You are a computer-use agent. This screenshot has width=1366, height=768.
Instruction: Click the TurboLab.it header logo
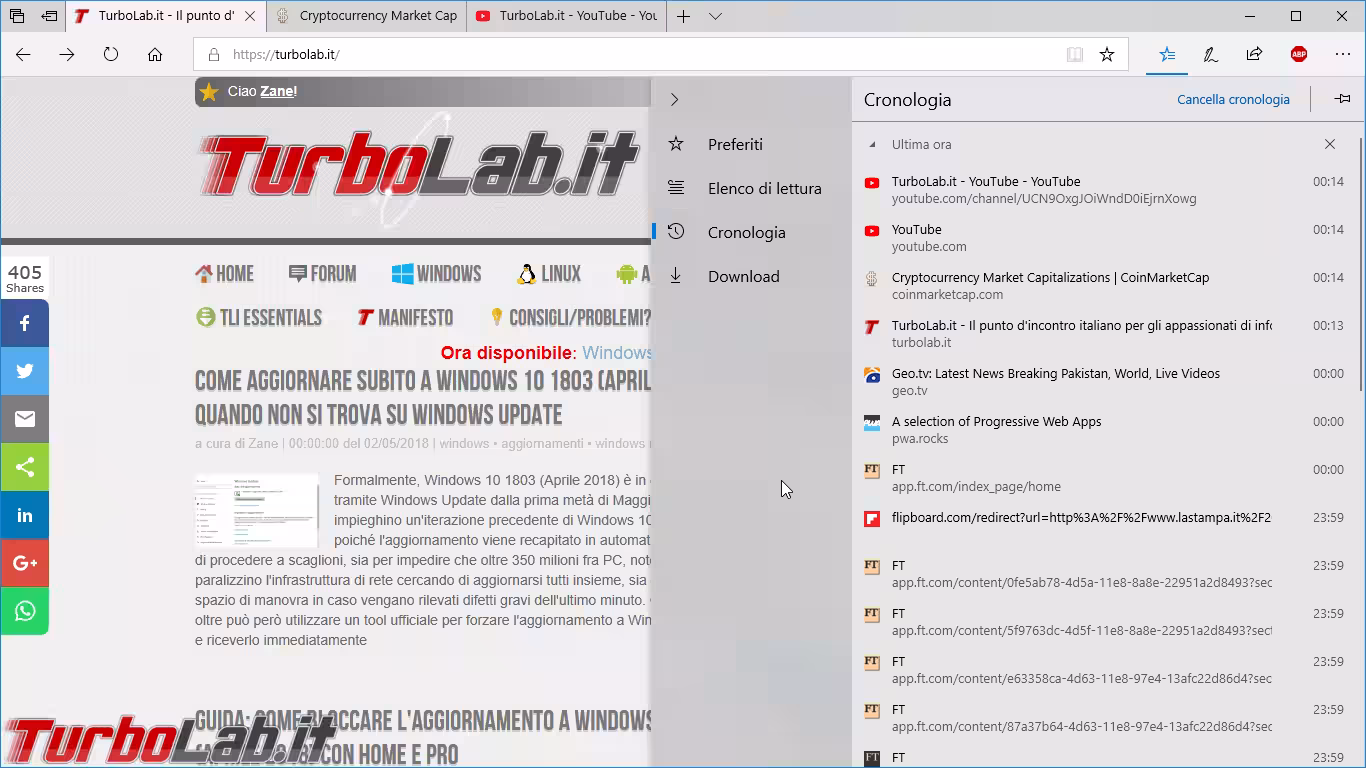419,165
